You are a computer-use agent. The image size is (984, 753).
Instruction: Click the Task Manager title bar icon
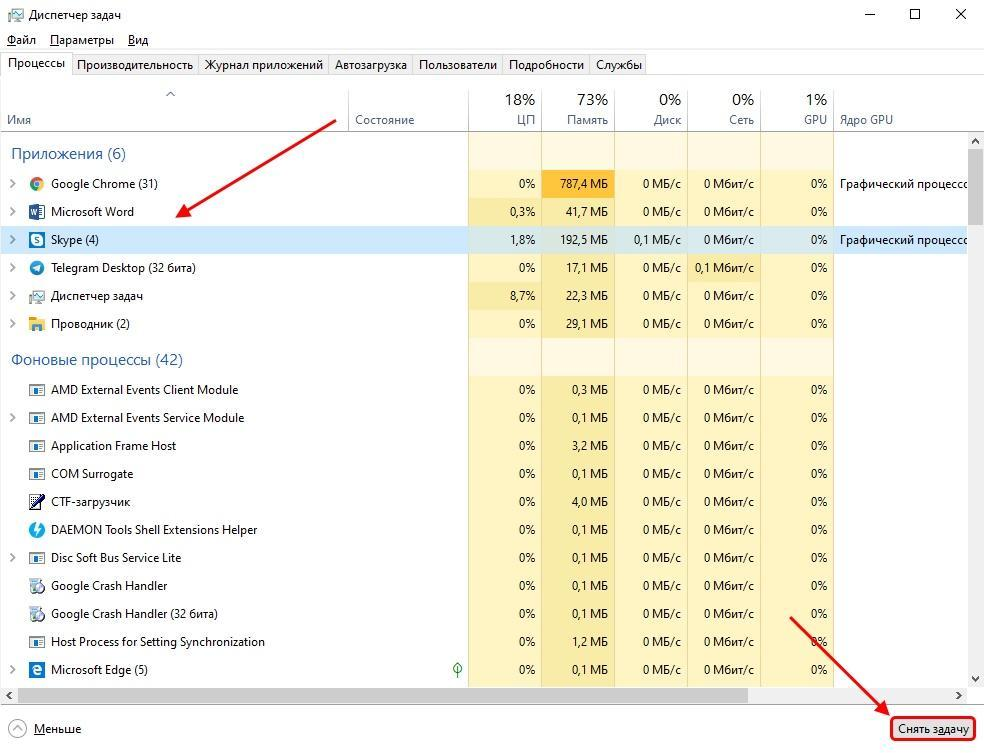click(16, 14)
